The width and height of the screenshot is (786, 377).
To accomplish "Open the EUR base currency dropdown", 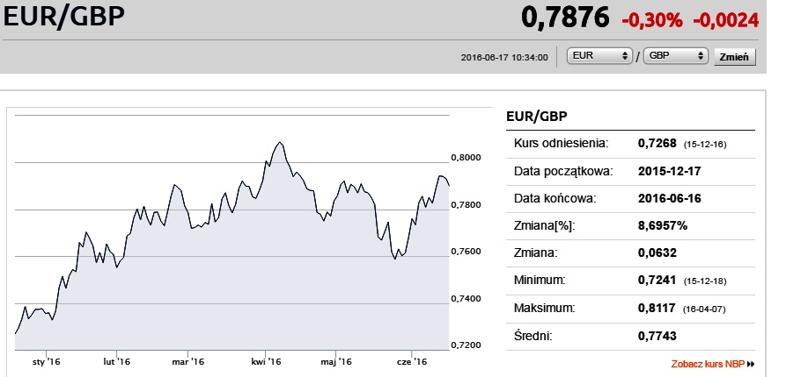I will point(599,56).
